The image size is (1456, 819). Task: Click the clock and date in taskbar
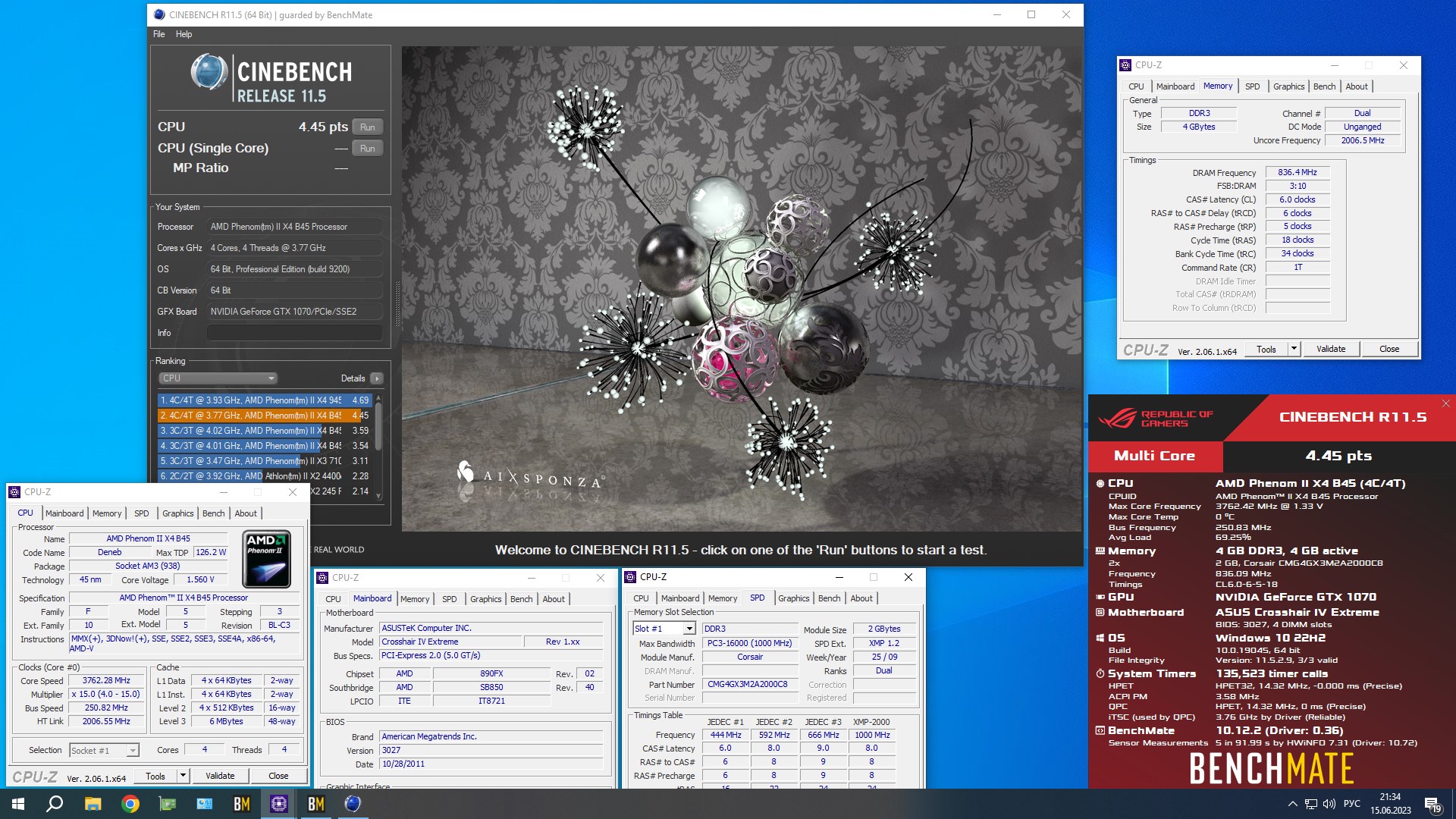click(1390, 804)
